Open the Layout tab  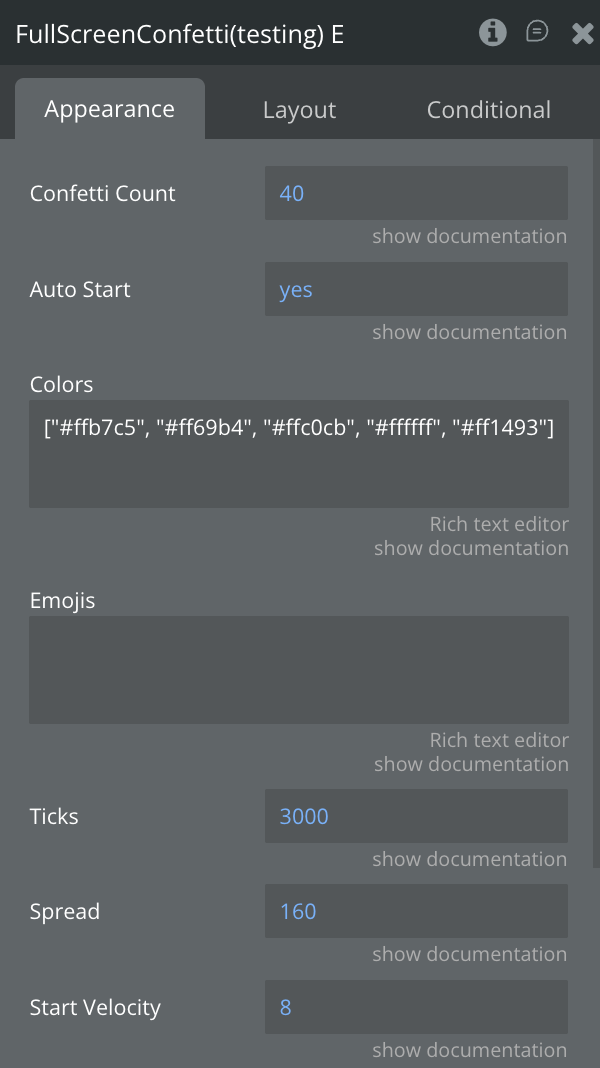(299, 110)
